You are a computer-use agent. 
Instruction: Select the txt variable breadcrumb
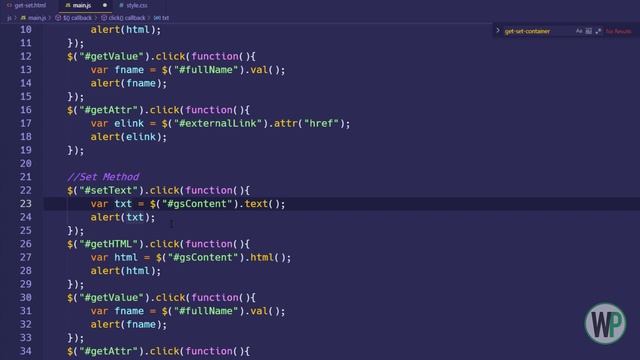click(x=162, y=18)
